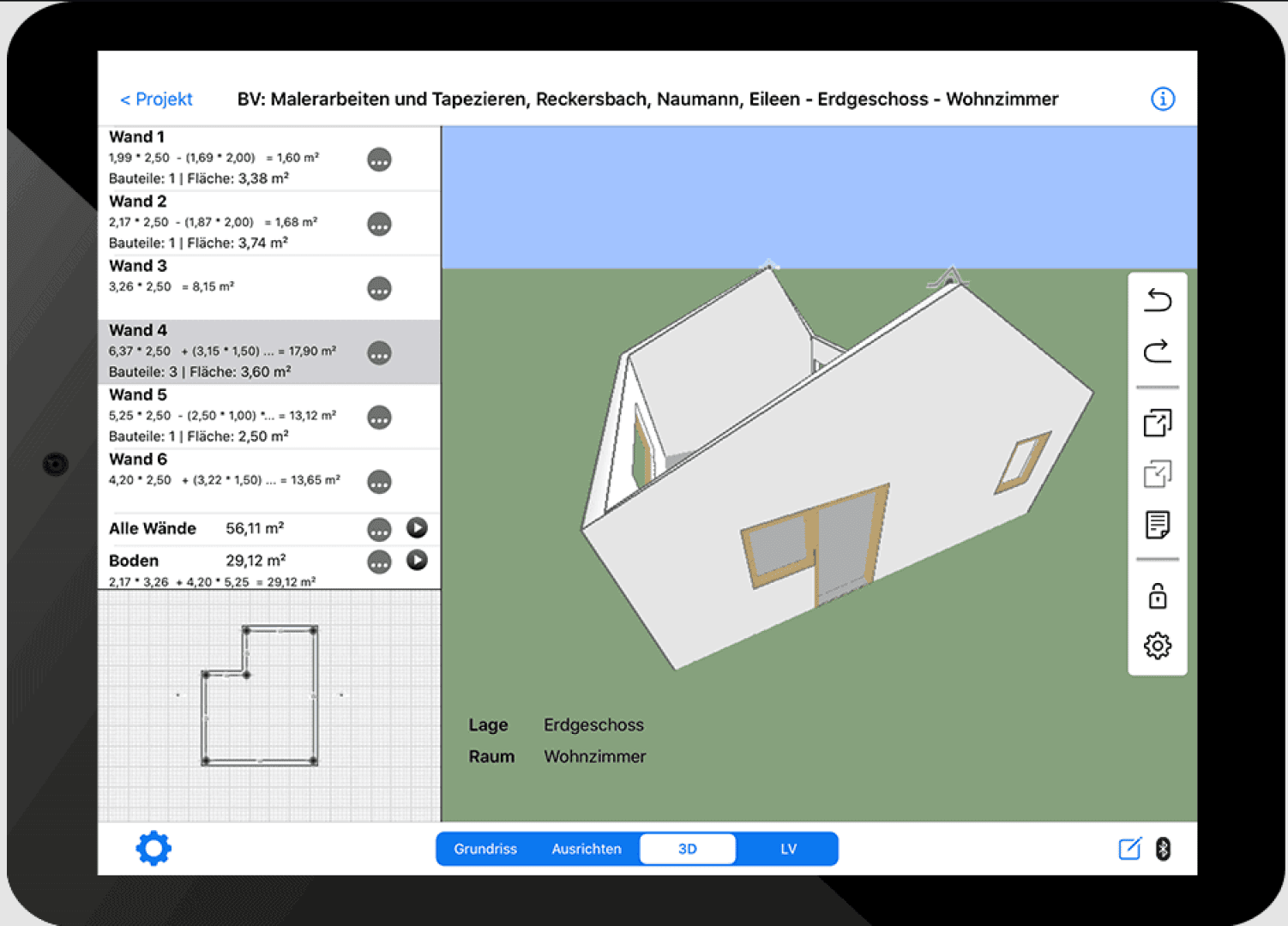Click the Alle Wände total 56,11 m²

(255, 528)
